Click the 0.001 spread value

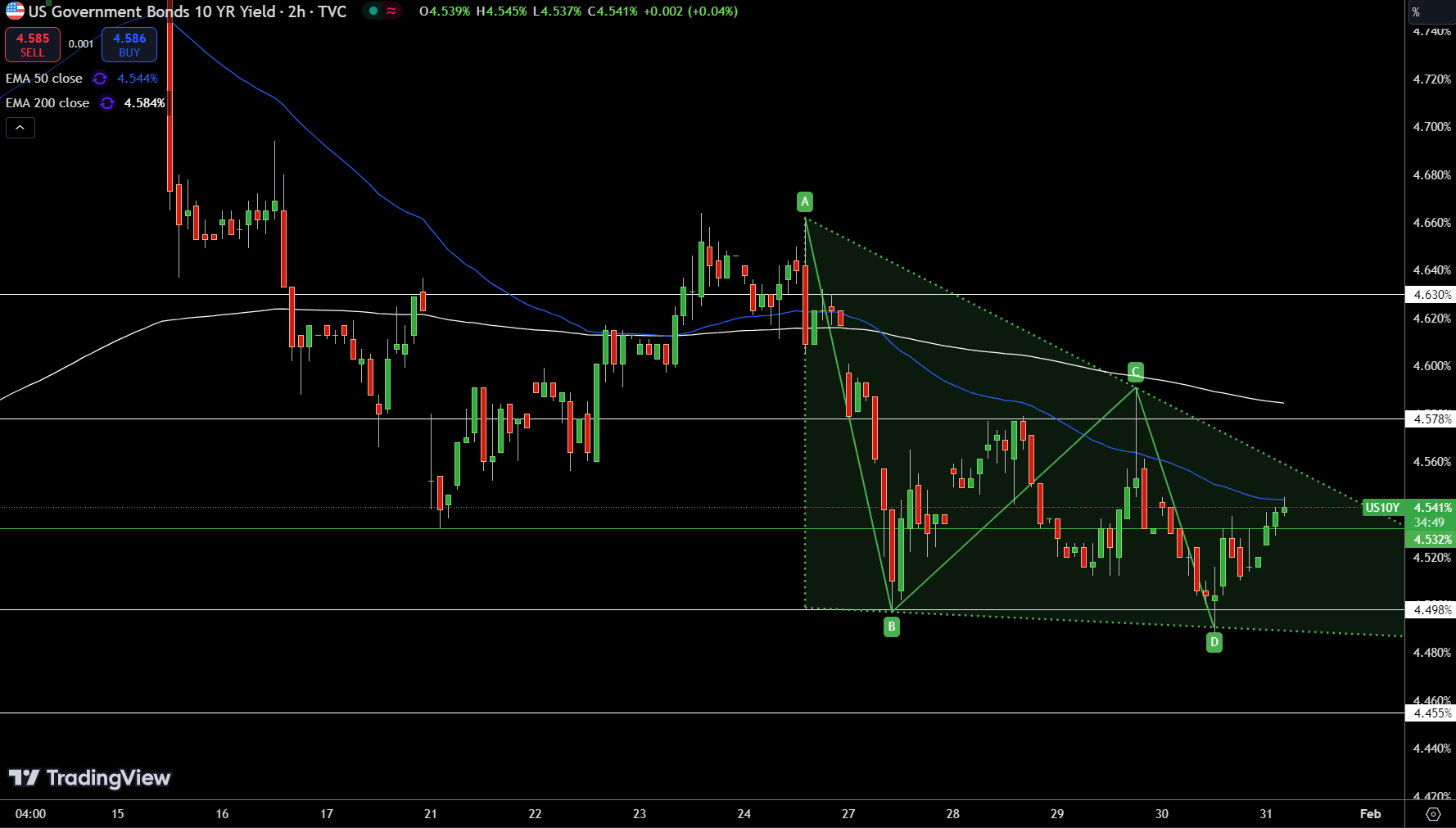point(80,44)
